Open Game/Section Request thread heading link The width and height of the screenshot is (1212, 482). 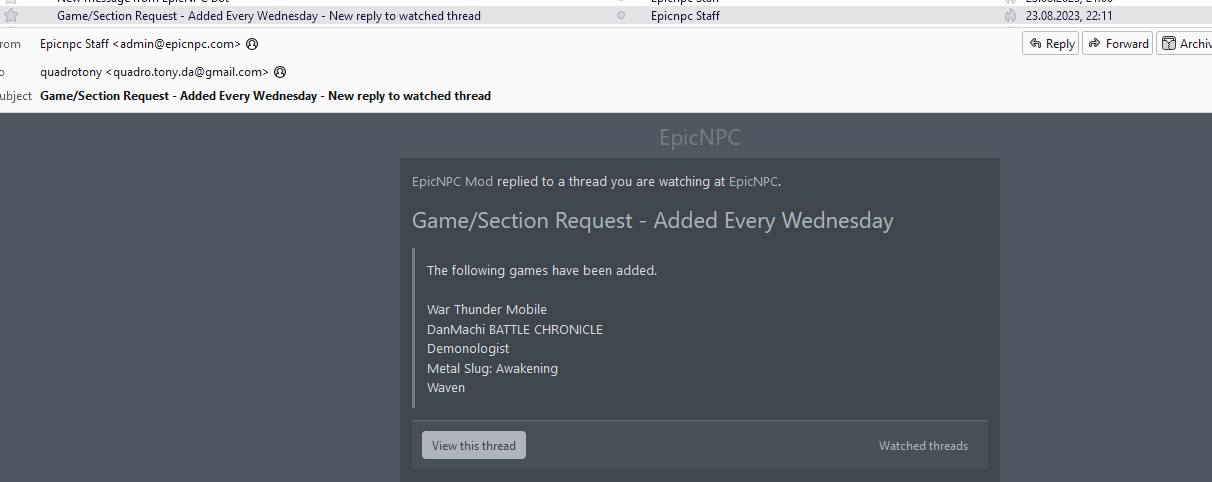coord(653,221)
